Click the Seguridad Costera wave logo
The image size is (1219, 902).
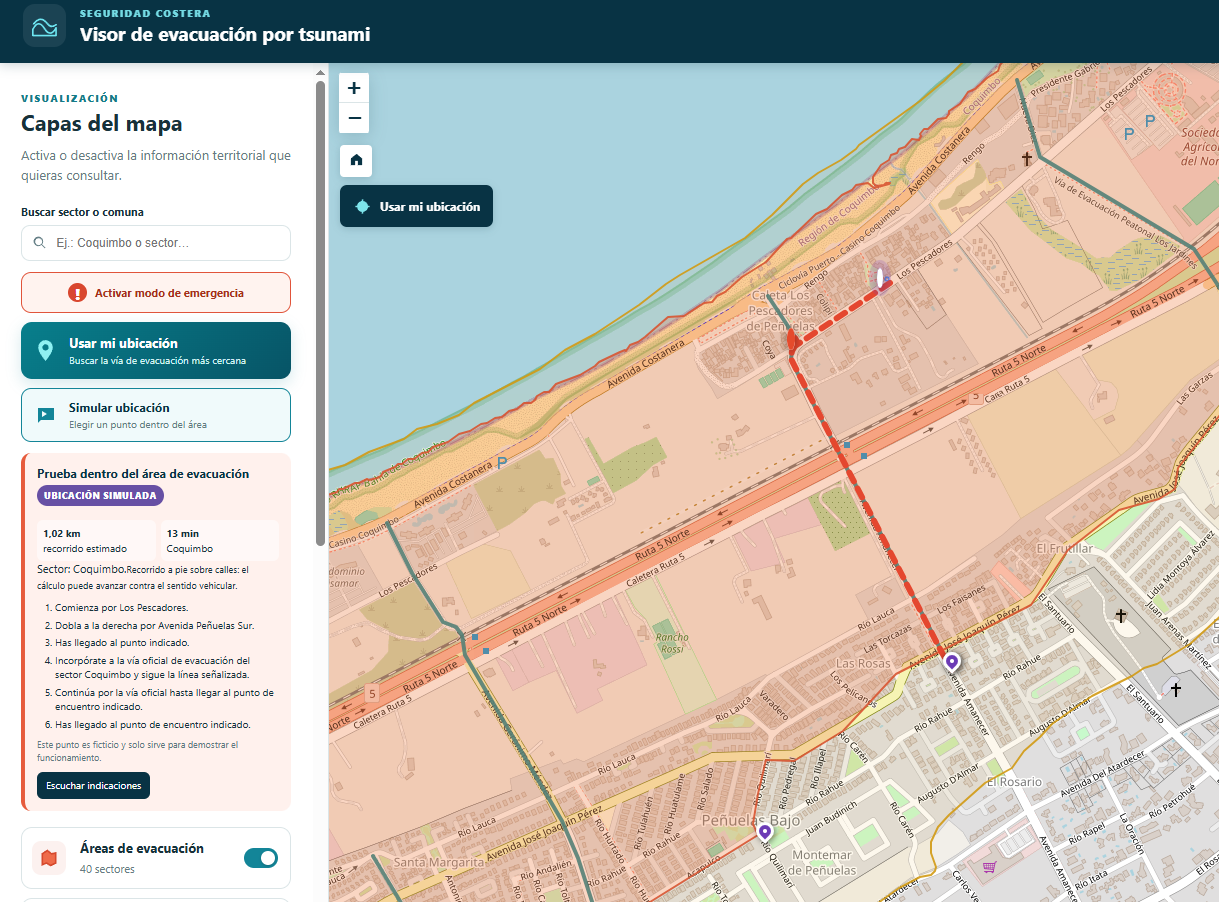coord(44,26)
